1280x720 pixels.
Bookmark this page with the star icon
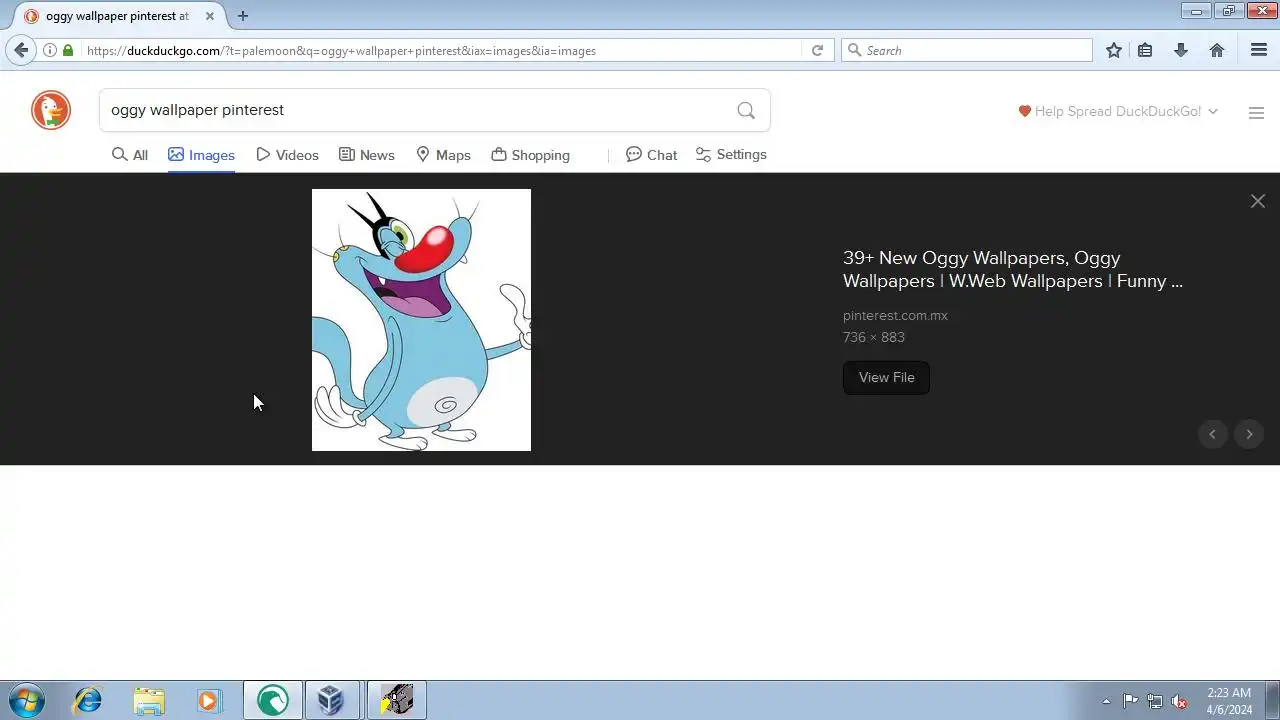click(1114, 50)
